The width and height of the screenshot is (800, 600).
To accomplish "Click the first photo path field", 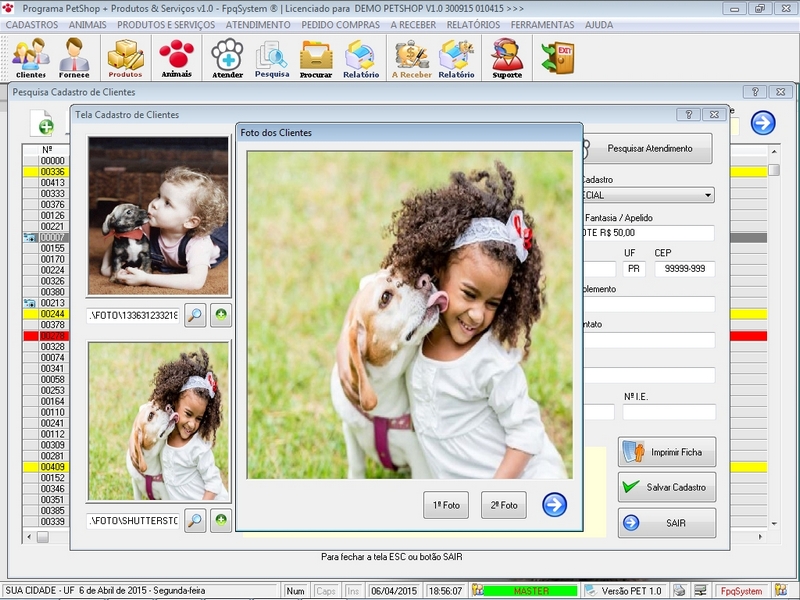I will [x=133, y=315].
